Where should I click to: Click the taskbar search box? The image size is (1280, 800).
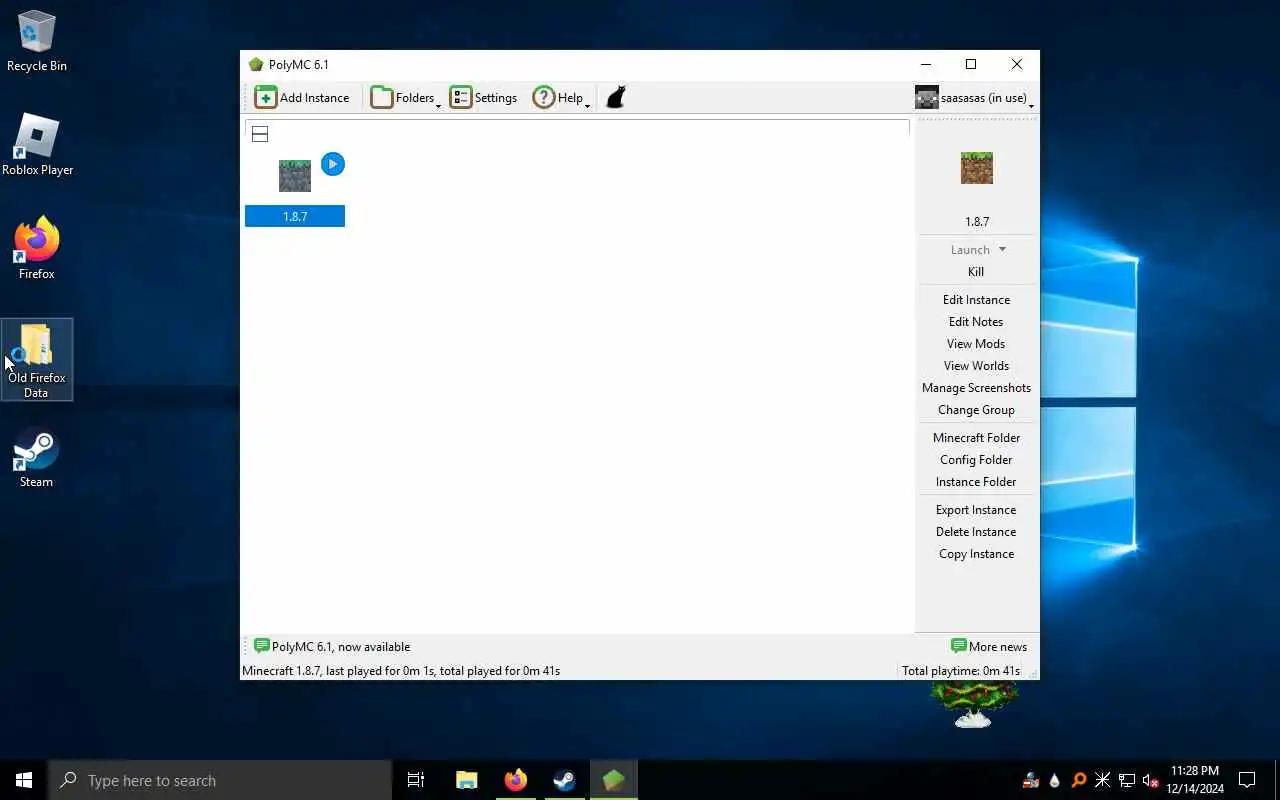coord(220,780)
